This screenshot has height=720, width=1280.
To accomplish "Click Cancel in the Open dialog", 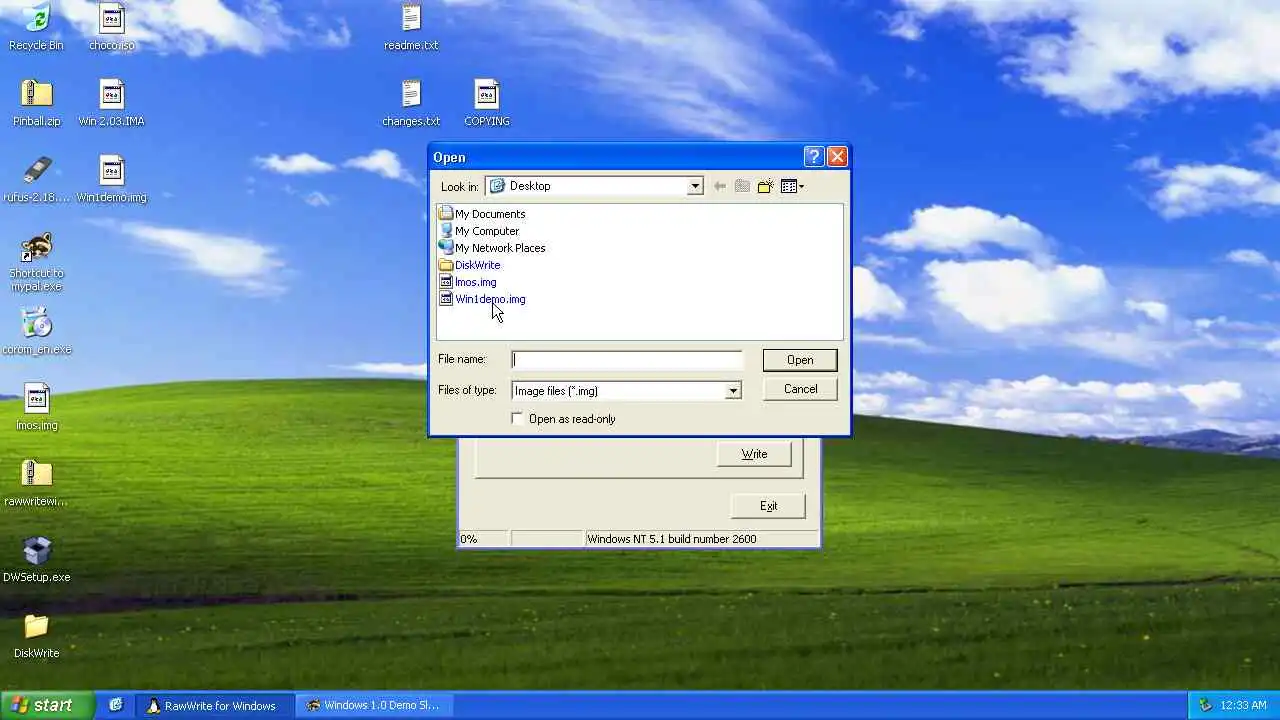I will [800, 389].
